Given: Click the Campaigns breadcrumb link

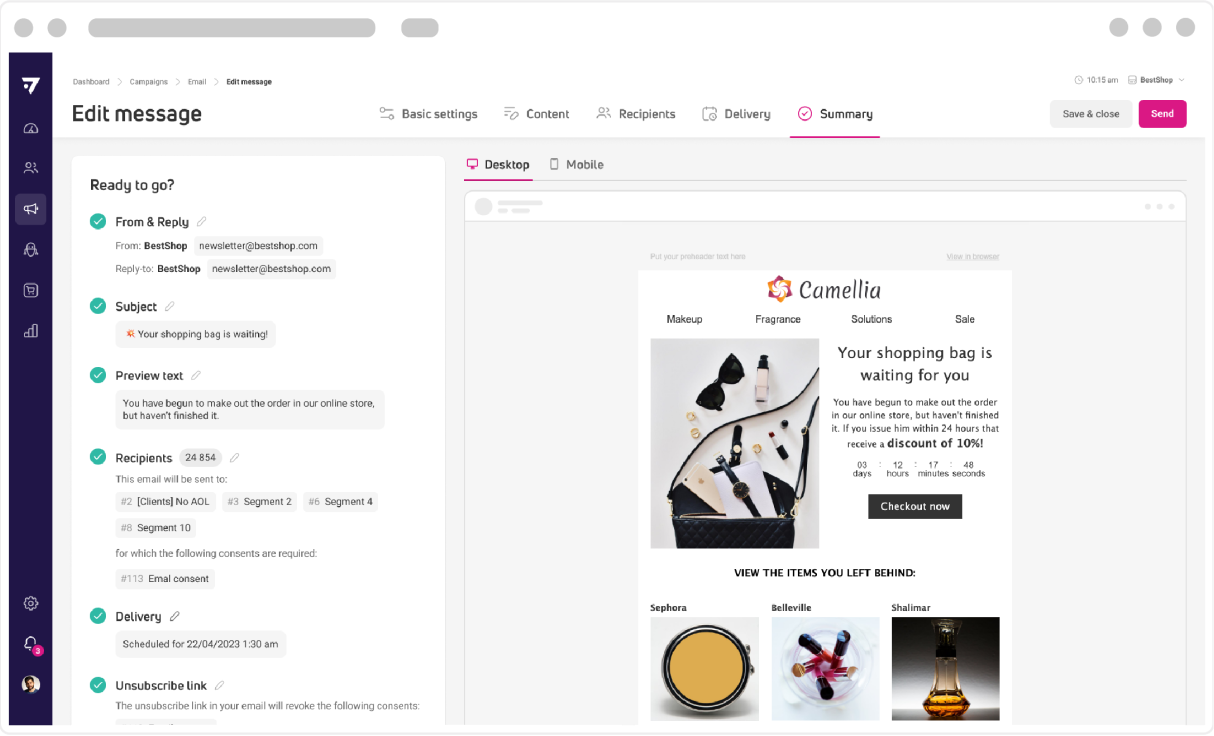Looking at the screenshot, I should (x=149, y=82).
